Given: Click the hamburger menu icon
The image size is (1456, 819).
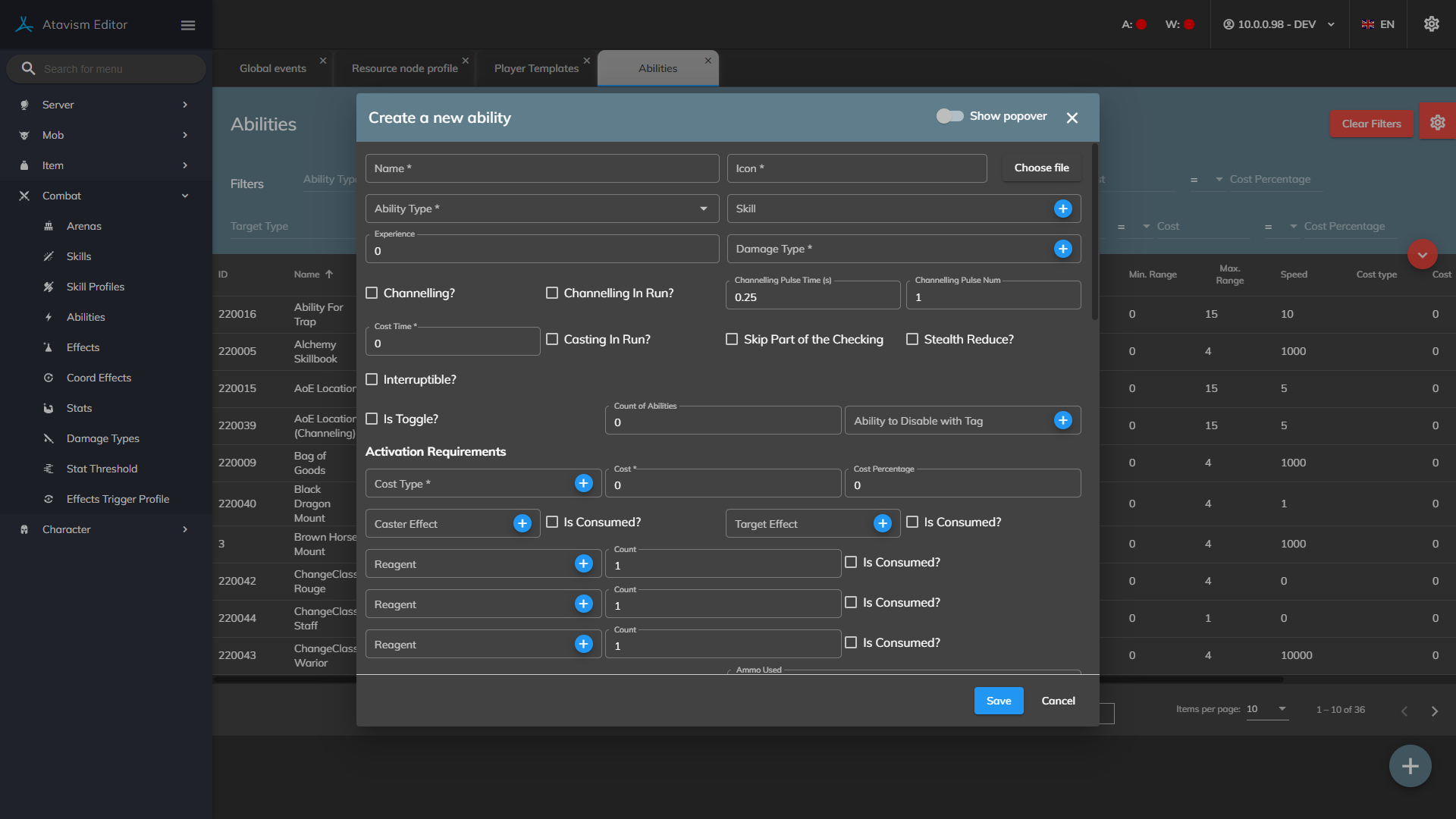Looking at the screenshot, I should (188, 25).
